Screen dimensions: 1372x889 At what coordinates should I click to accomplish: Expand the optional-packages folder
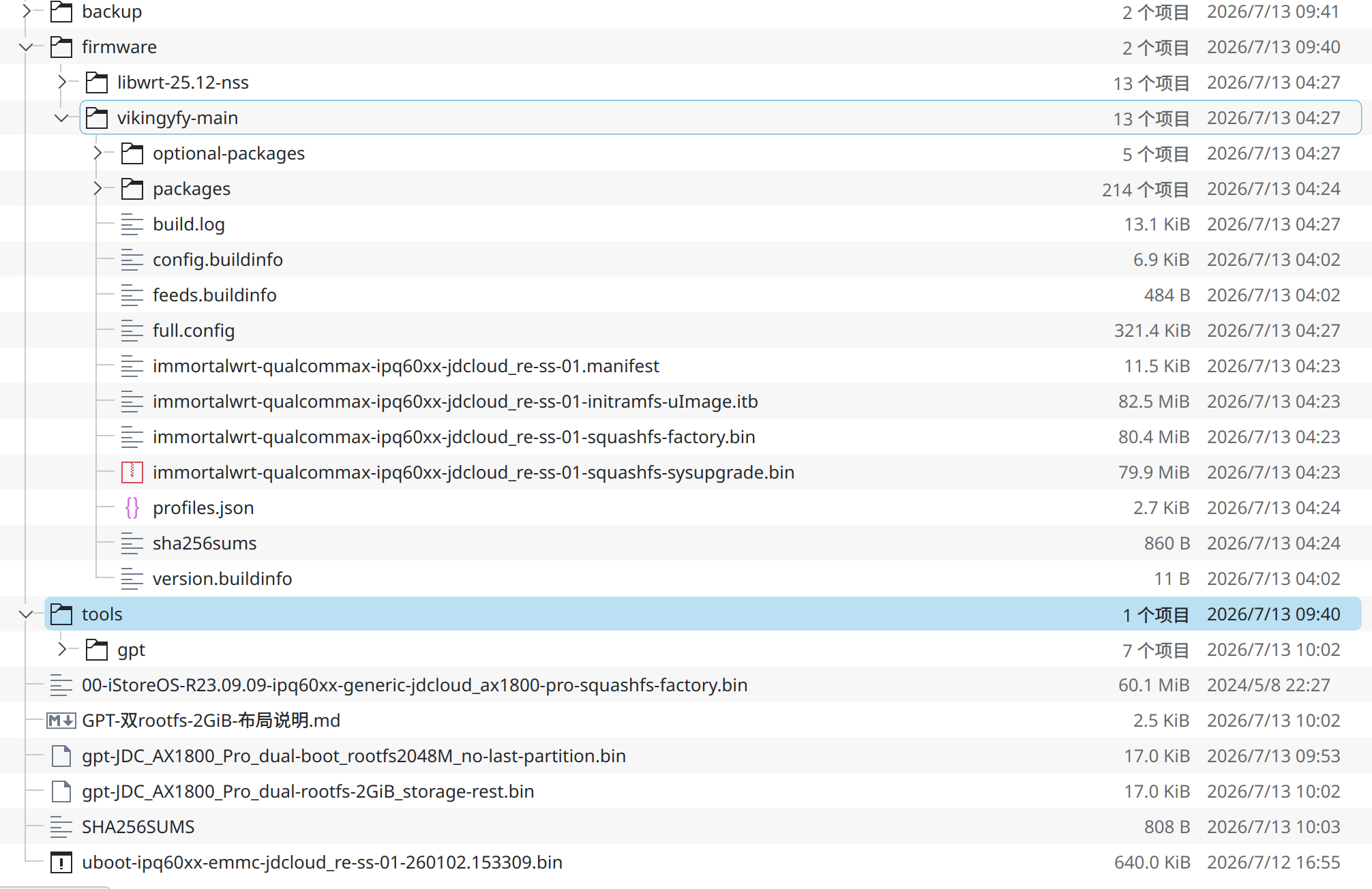(98, 153)
